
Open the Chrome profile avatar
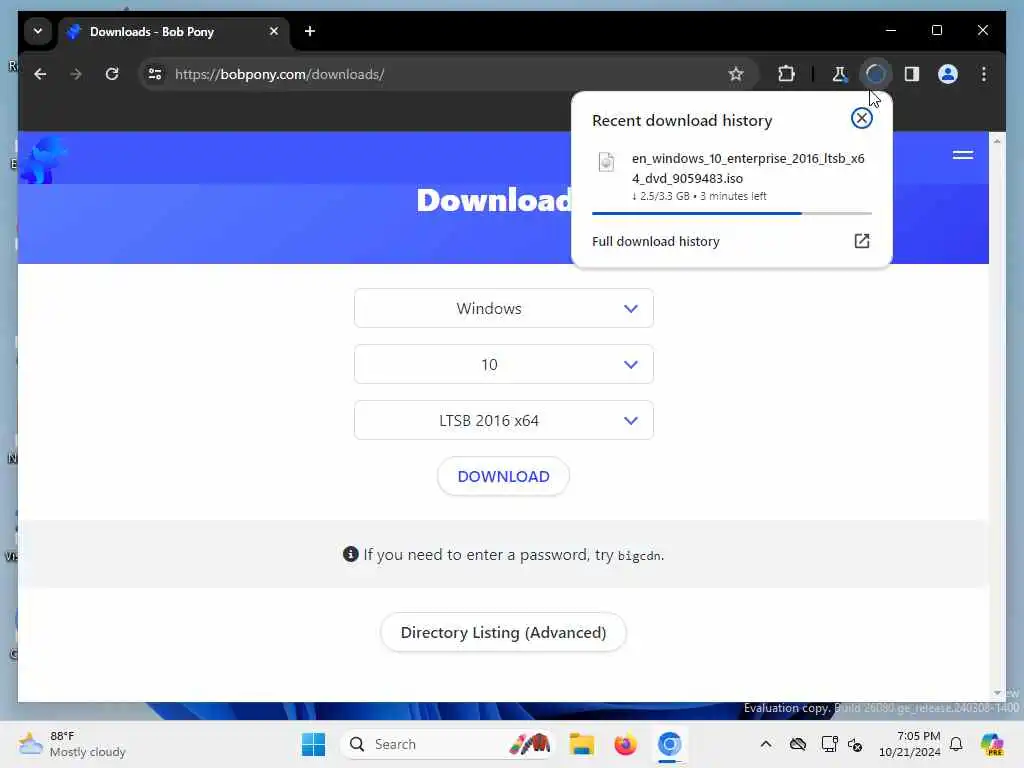click(x=948, y=74)
